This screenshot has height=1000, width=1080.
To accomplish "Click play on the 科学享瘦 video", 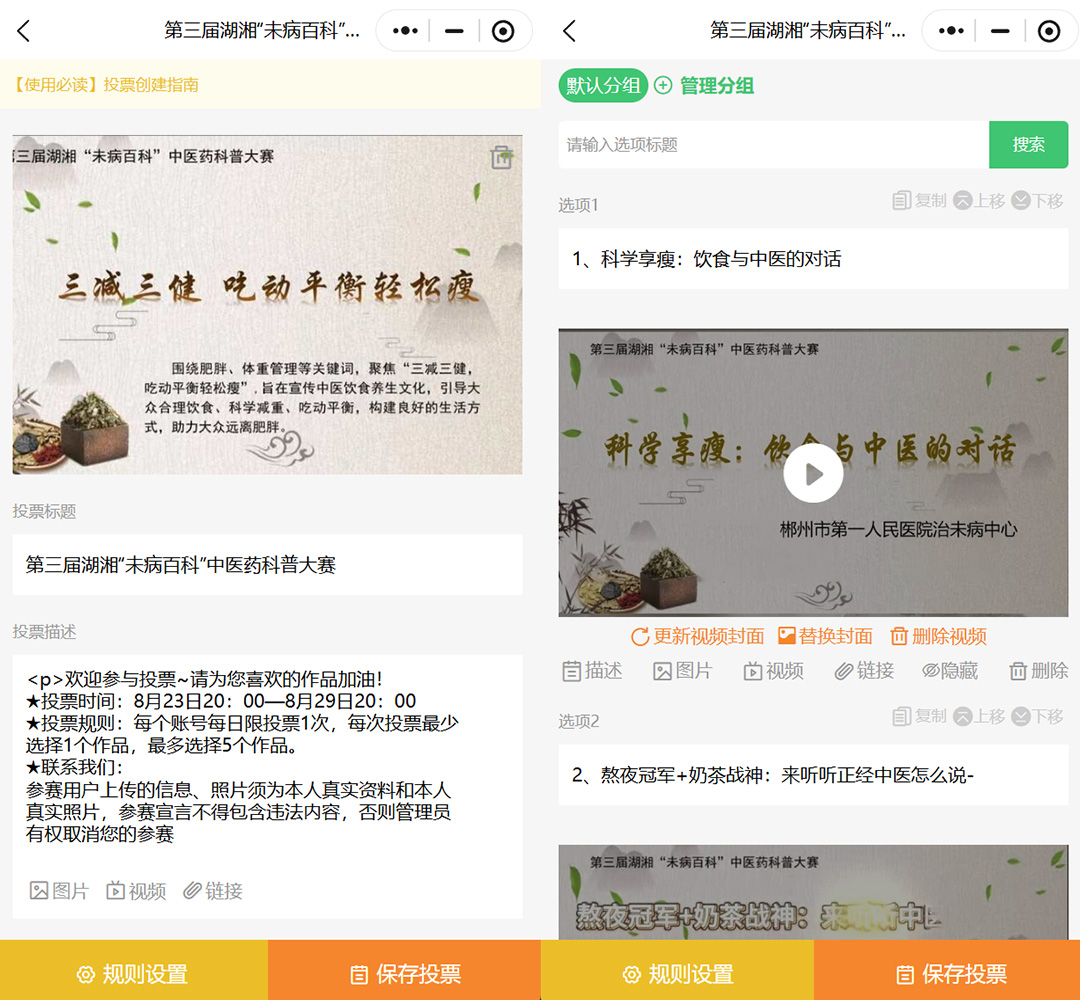I will [x=813, y=473].
